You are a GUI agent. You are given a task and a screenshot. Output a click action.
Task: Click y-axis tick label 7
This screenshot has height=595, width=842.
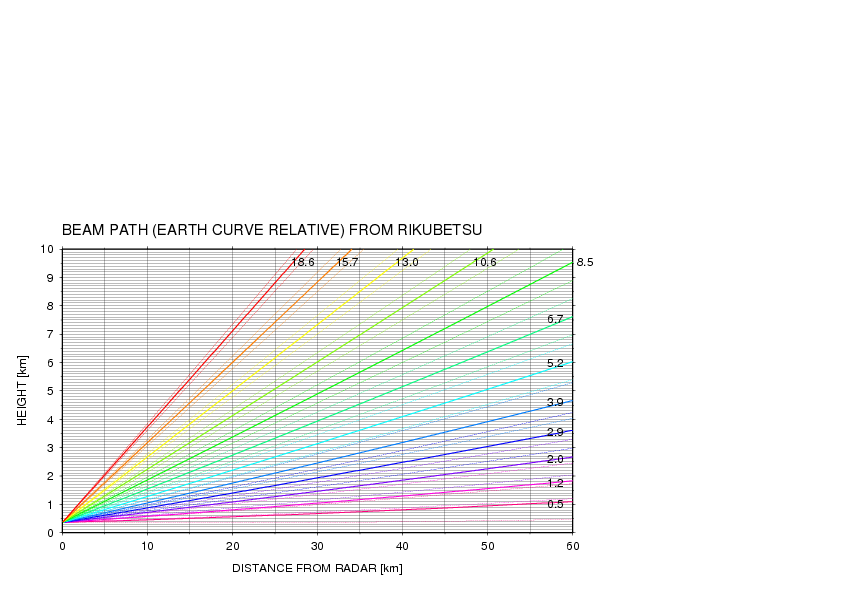click(x=50, y=334)
